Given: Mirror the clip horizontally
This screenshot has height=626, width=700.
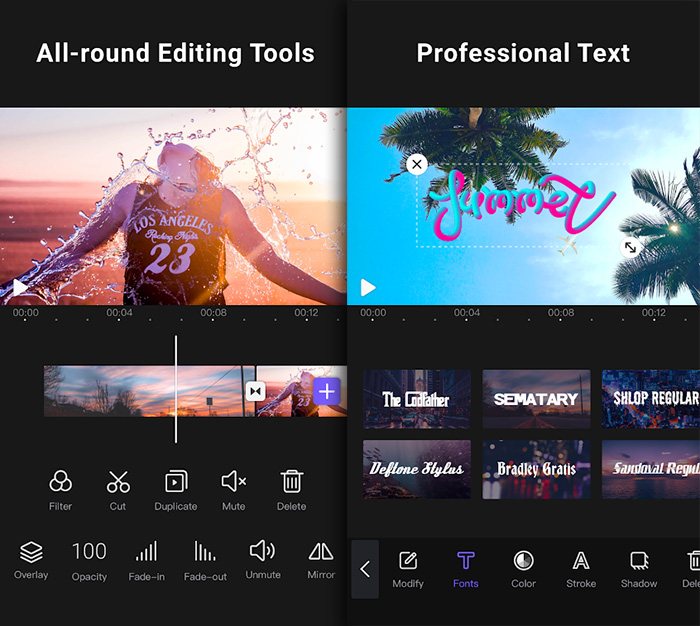Looking at the screenshot, I should [321, 560].
